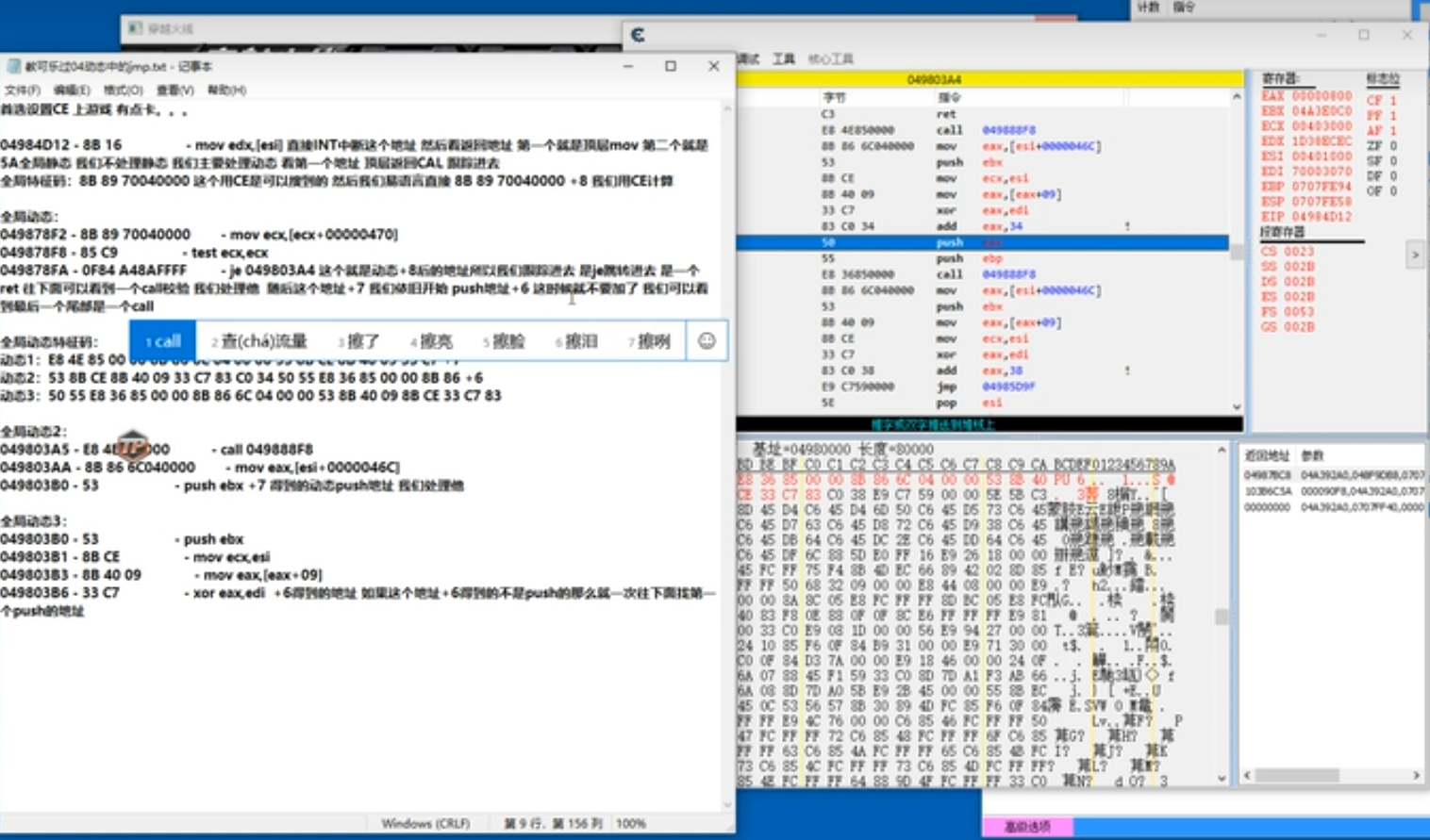This screenshot has width=1430, height=840.
Task: Open Notepad 文件(F) menu
Action: click(x=23, y=91)
